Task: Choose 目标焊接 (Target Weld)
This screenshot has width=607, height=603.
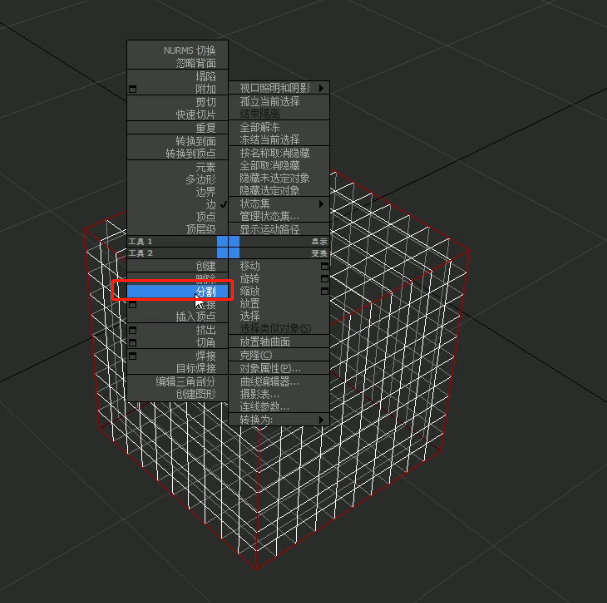Action: pyautogui.click(x=196, y=368)
